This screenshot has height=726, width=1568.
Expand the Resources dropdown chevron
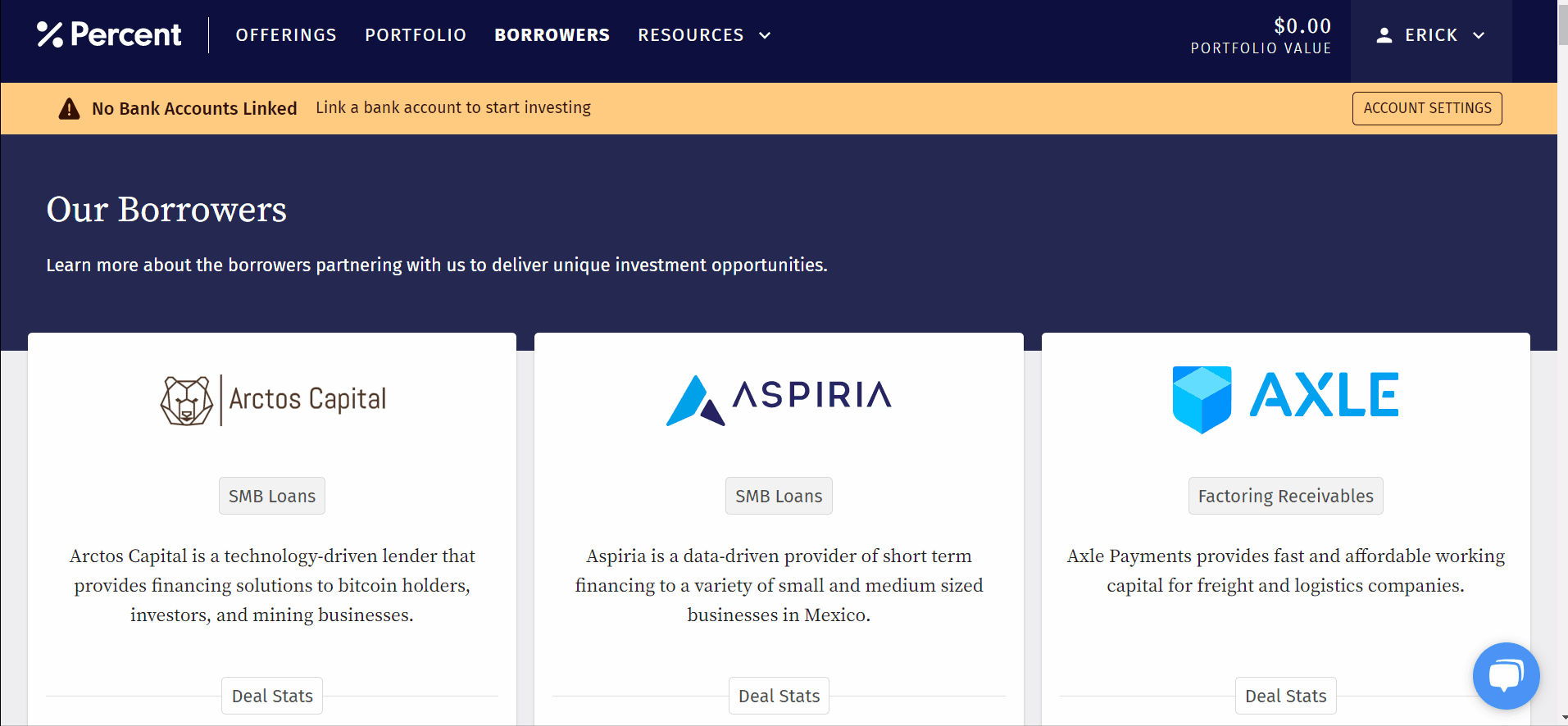[765, 35]
